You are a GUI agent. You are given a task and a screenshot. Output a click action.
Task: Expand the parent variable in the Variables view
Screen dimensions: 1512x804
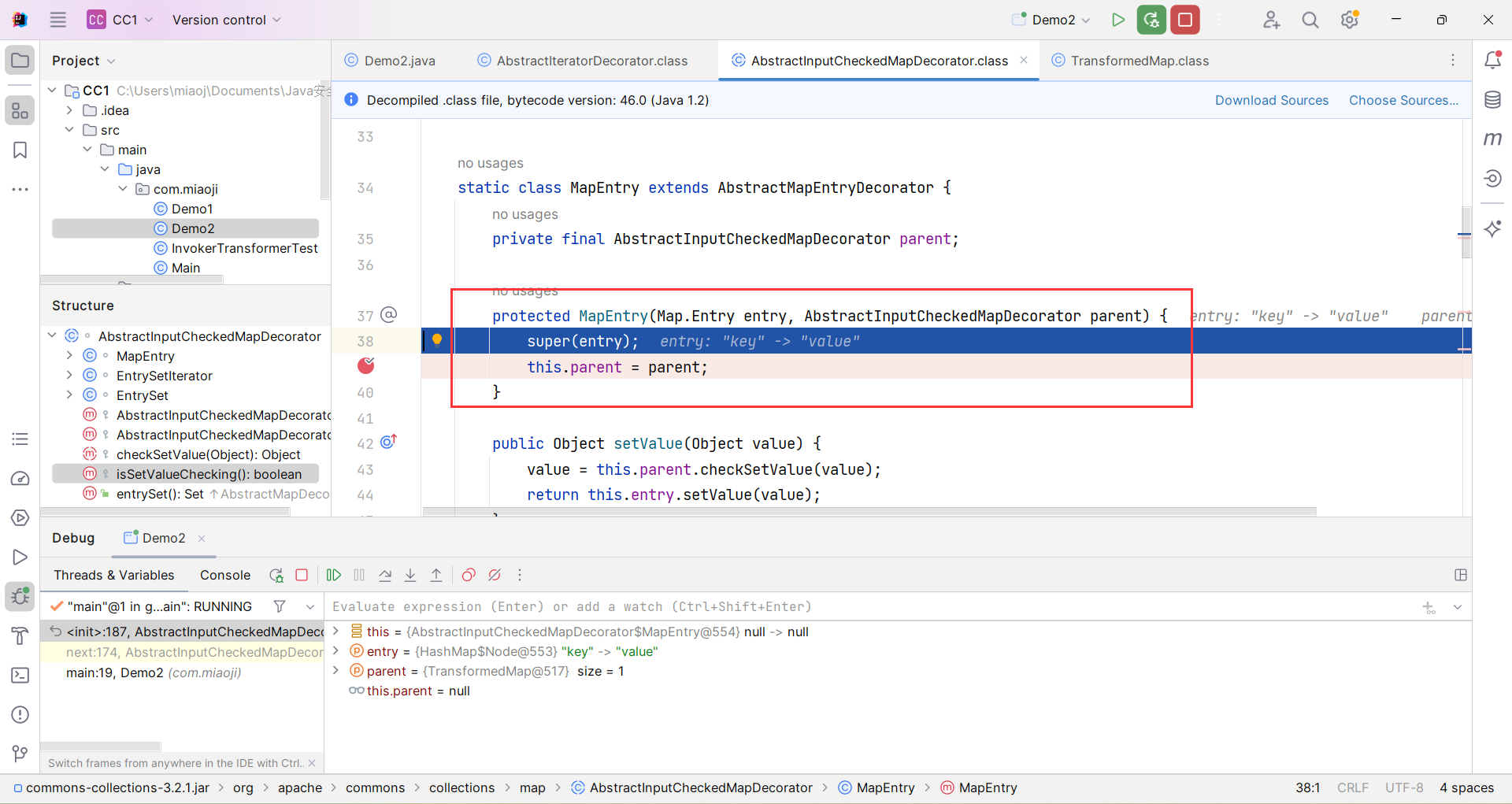coord(336,671)
